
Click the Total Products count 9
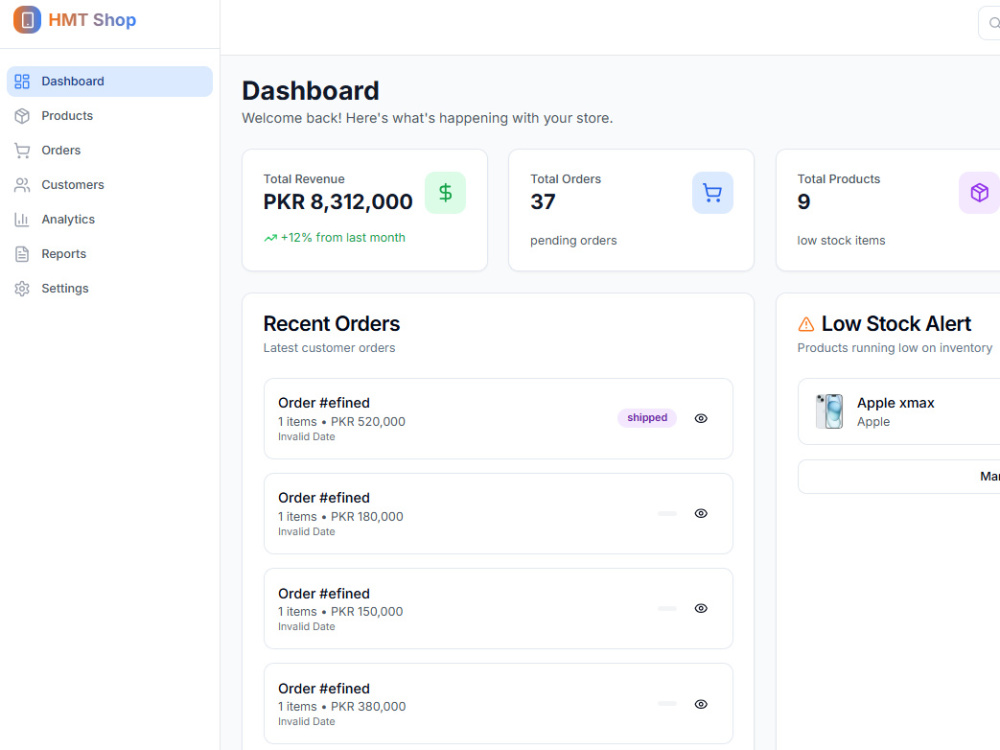804,202
